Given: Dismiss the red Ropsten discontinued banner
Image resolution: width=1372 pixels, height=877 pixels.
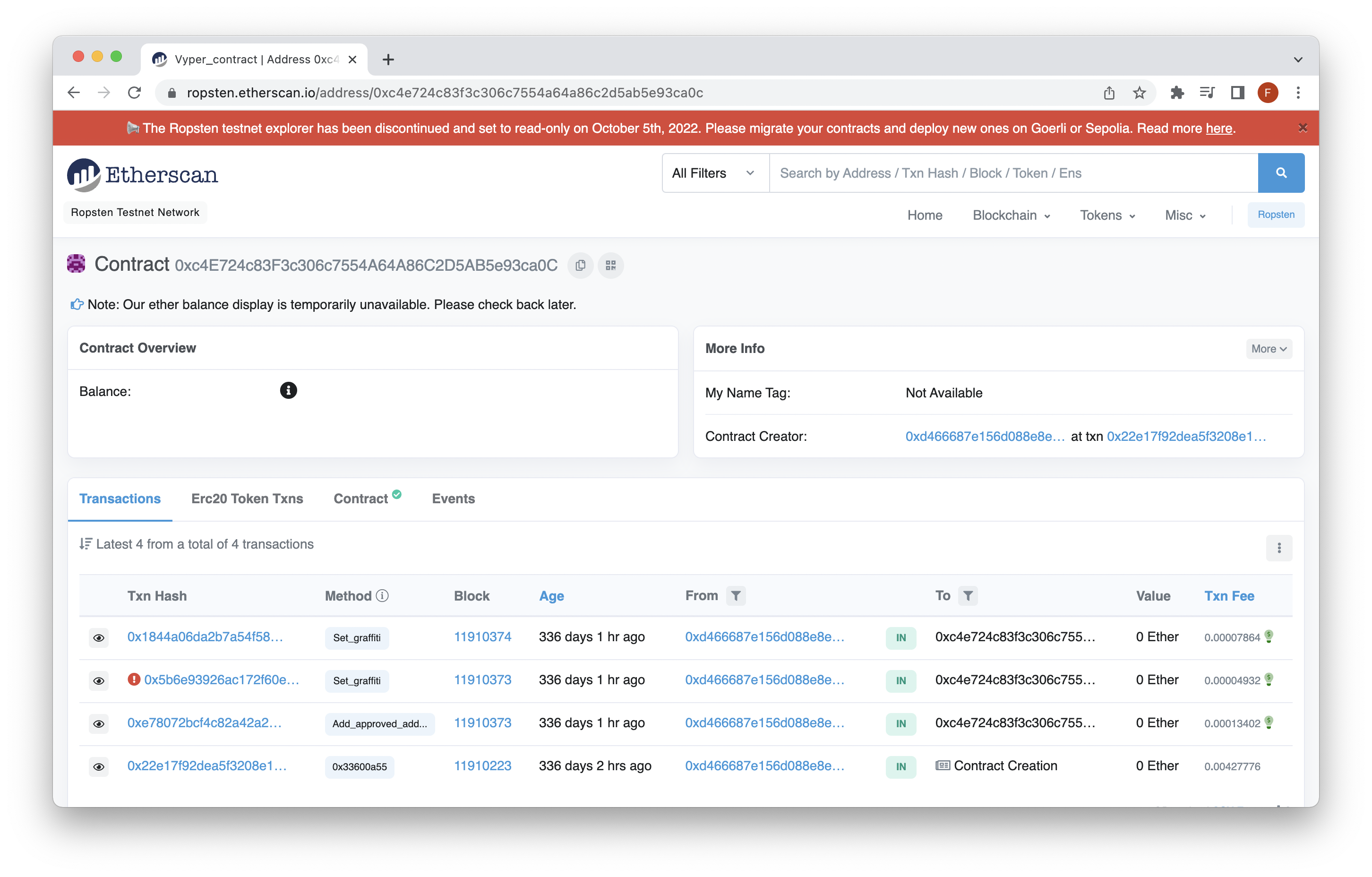Looking at the screenshot, I should coord(1303,128).
